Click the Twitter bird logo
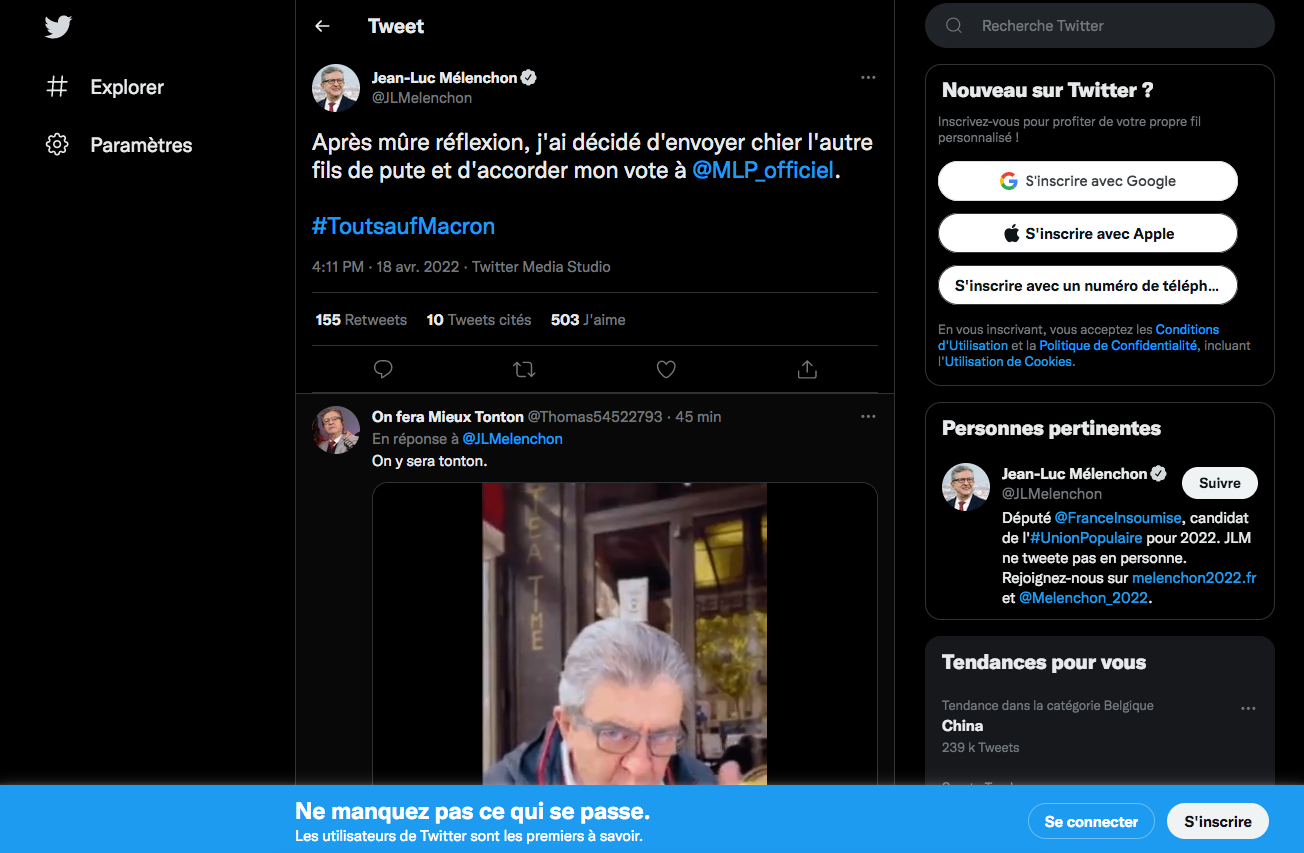The width and height of the screenshot is (1304, 853). pos(58,27)
